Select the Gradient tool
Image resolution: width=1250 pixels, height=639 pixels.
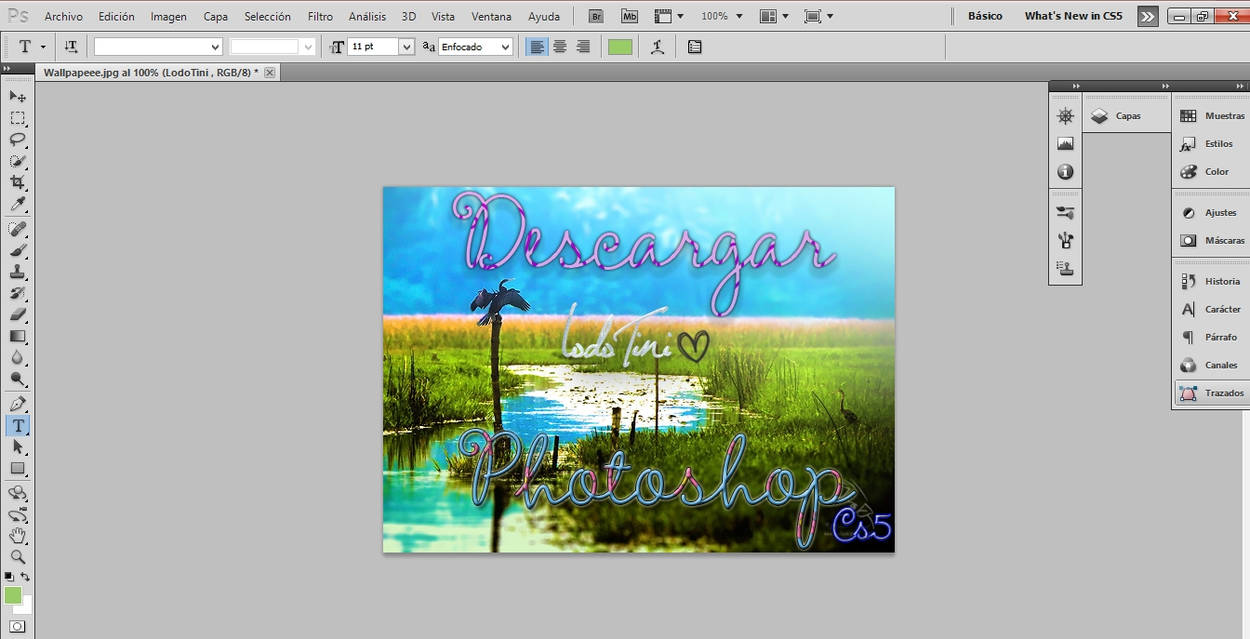pyautogui.click(x=18, y=337)
